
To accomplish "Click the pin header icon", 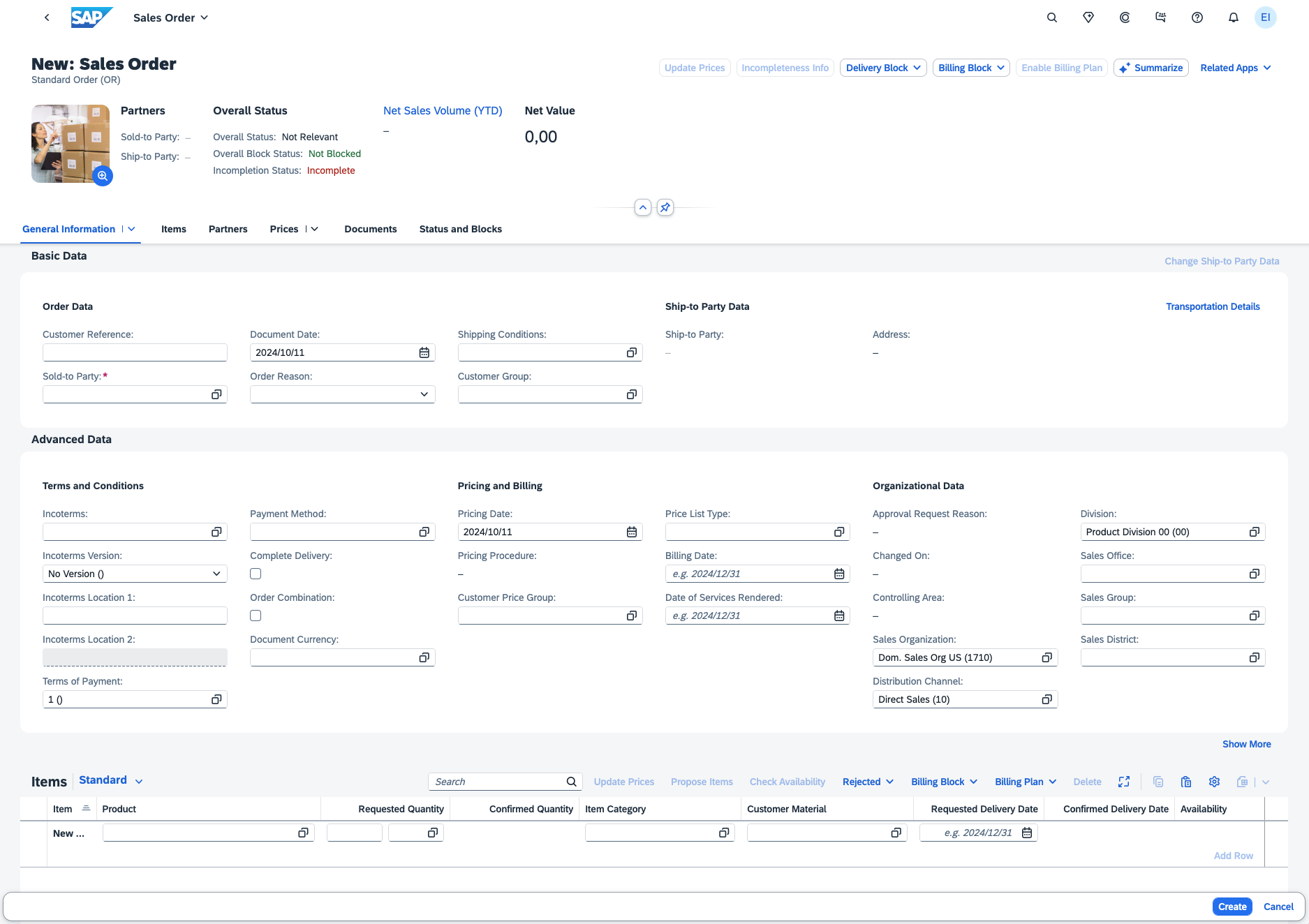I will (x=665, y=207).
